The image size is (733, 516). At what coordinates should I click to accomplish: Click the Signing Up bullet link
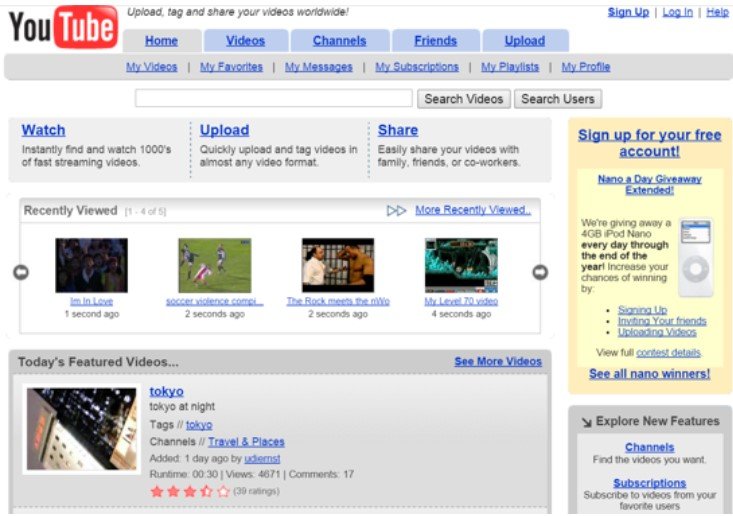coord(642,310)
